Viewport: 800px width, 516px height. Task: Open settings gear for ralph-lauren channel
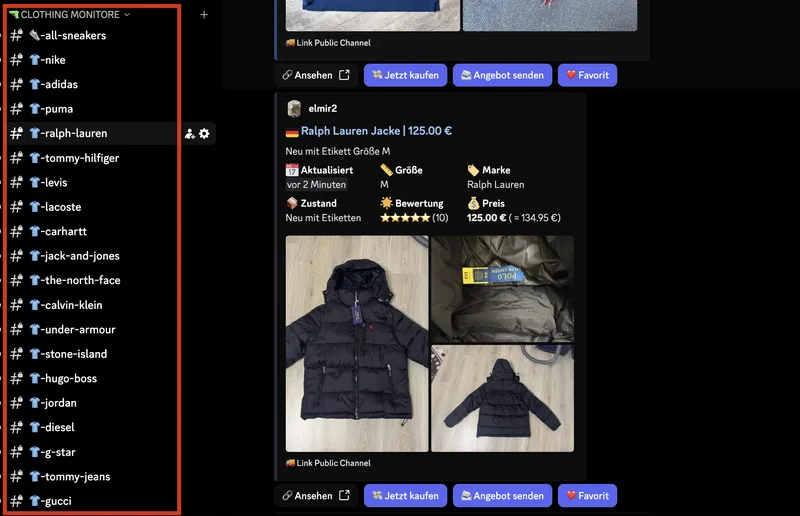(x=204, y=134)
